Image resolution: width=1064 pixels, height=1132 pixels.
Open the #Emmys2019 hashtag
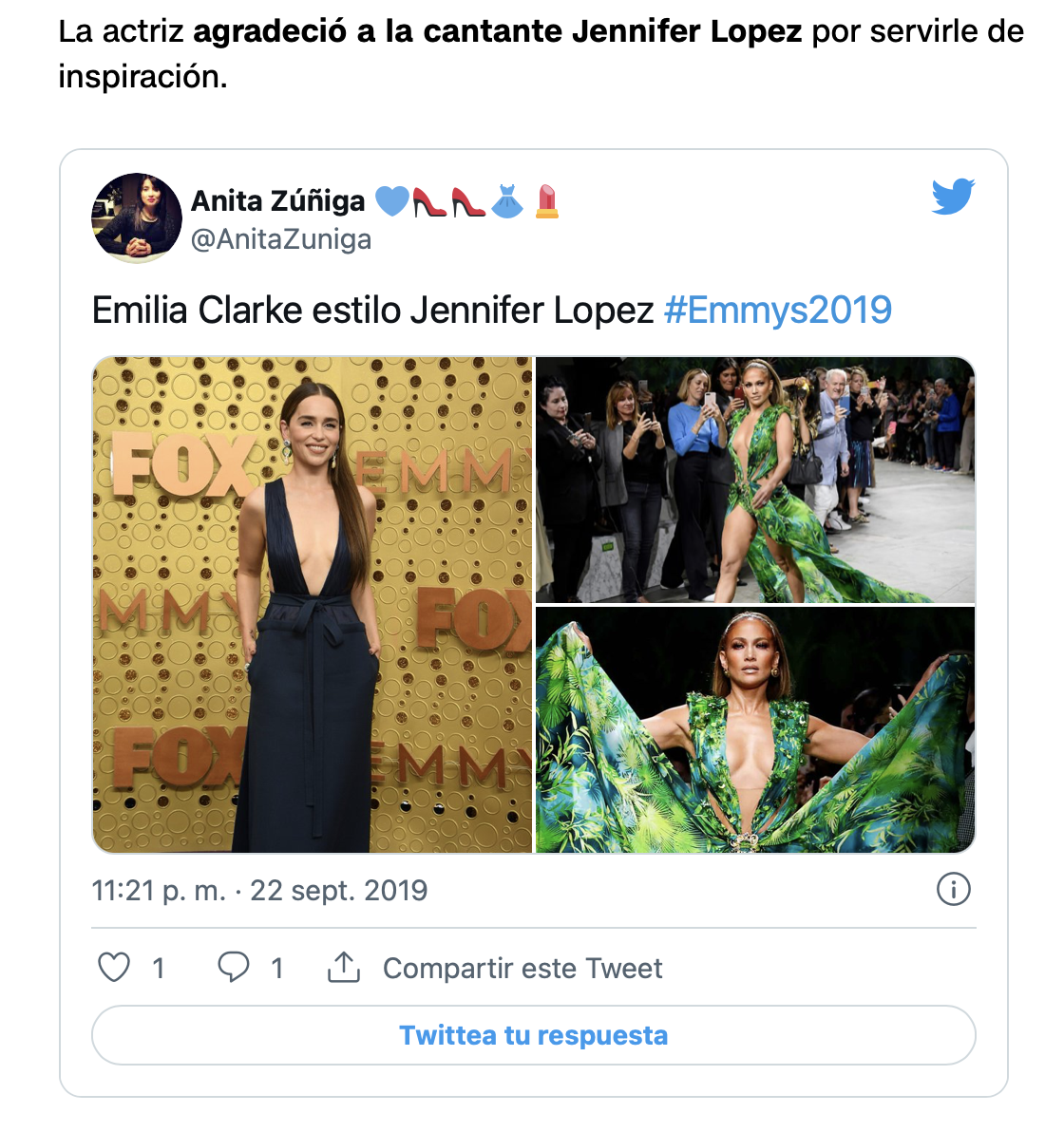(777, 311)
